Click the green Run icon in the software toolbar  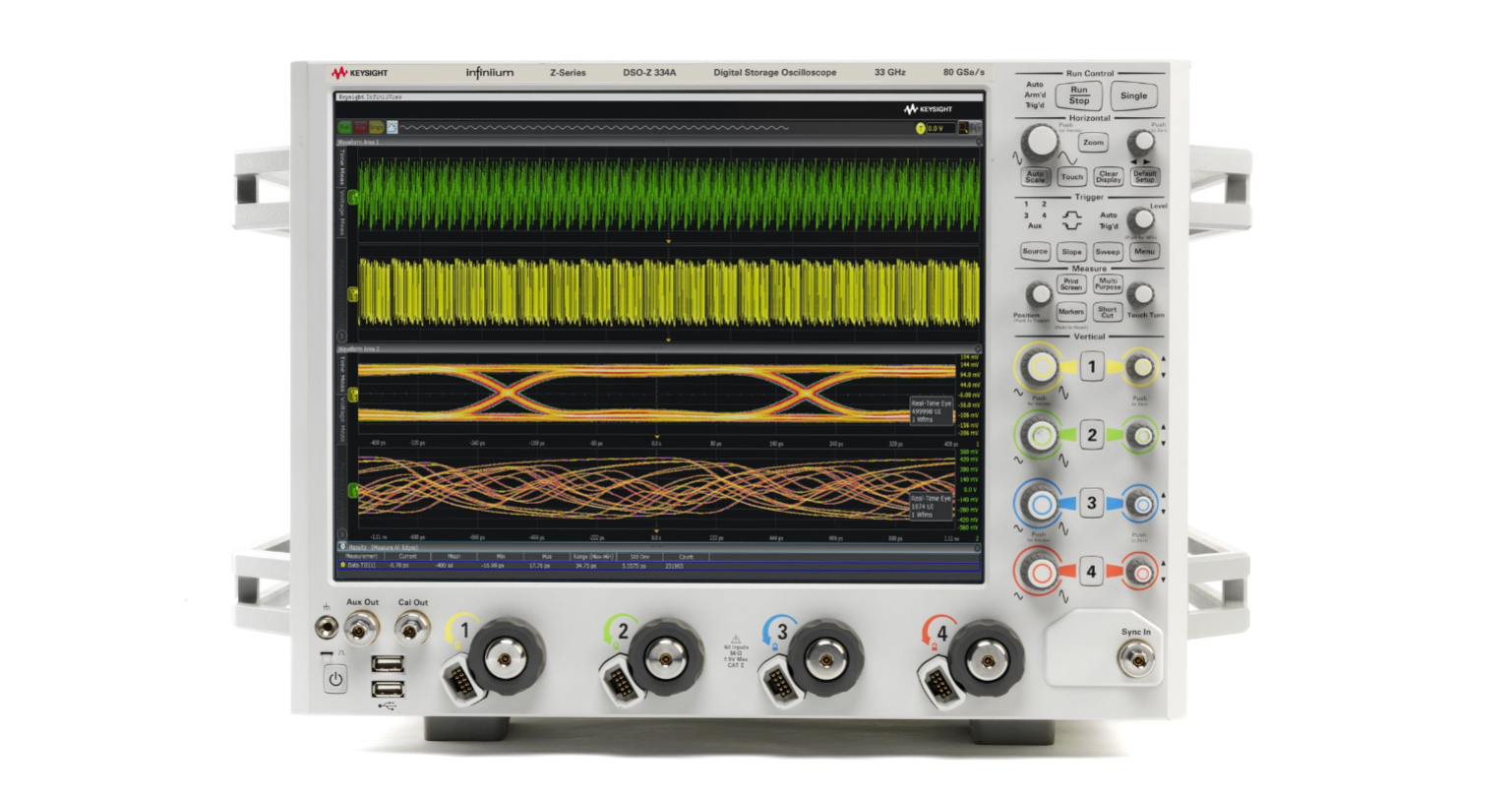[344, 128]
